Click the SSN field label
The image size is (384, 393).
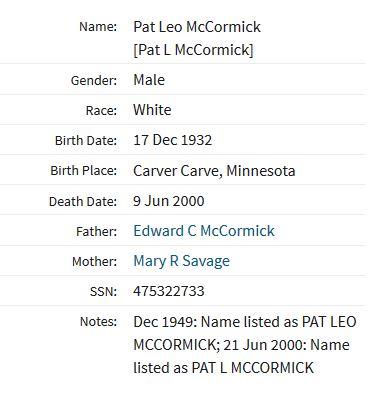(x=103, y=291)
